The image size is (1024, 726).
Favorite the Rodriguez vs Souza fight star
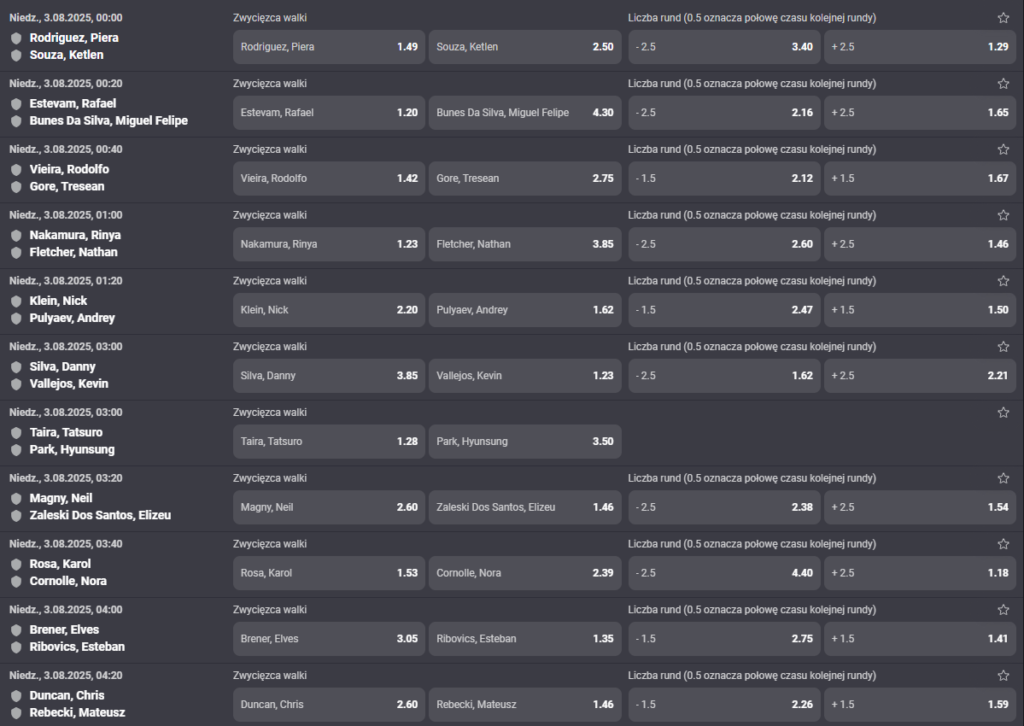click(x=1003, y=18)
